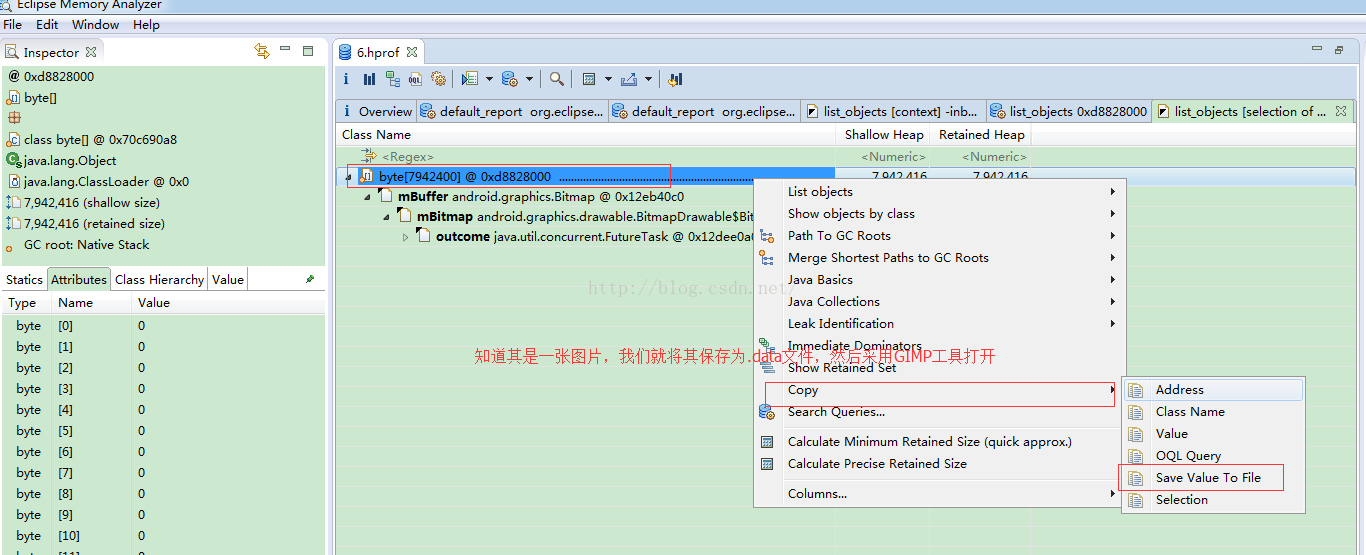This screenshot has height=555, width=1366.
Task: Open the reports dropdown arrow
Action: pos(490,79)
